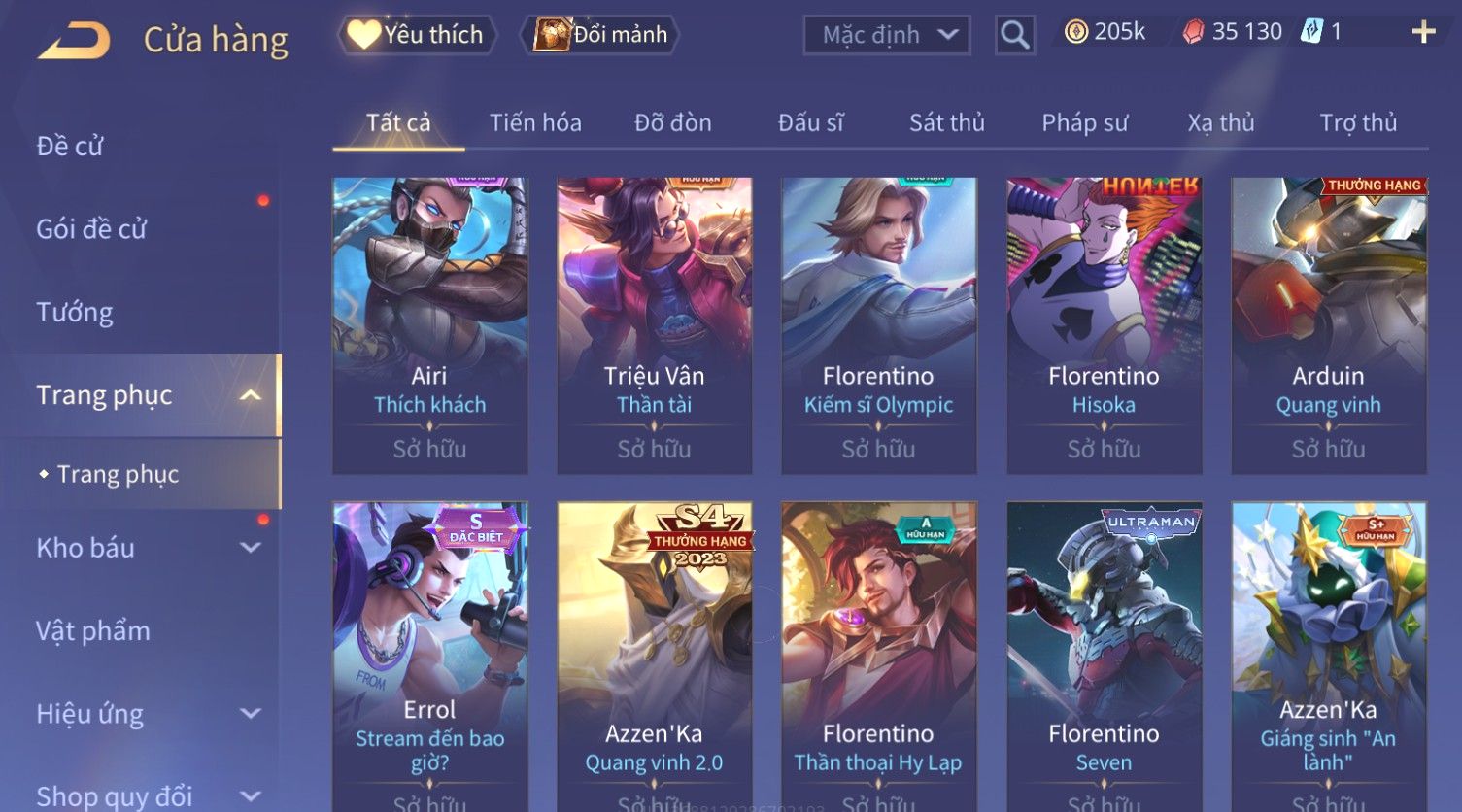Image resolution: width=1462 pixels, height=812 pixels.
Task: Open the search magnifier icon
Action: coord(1015,35)
